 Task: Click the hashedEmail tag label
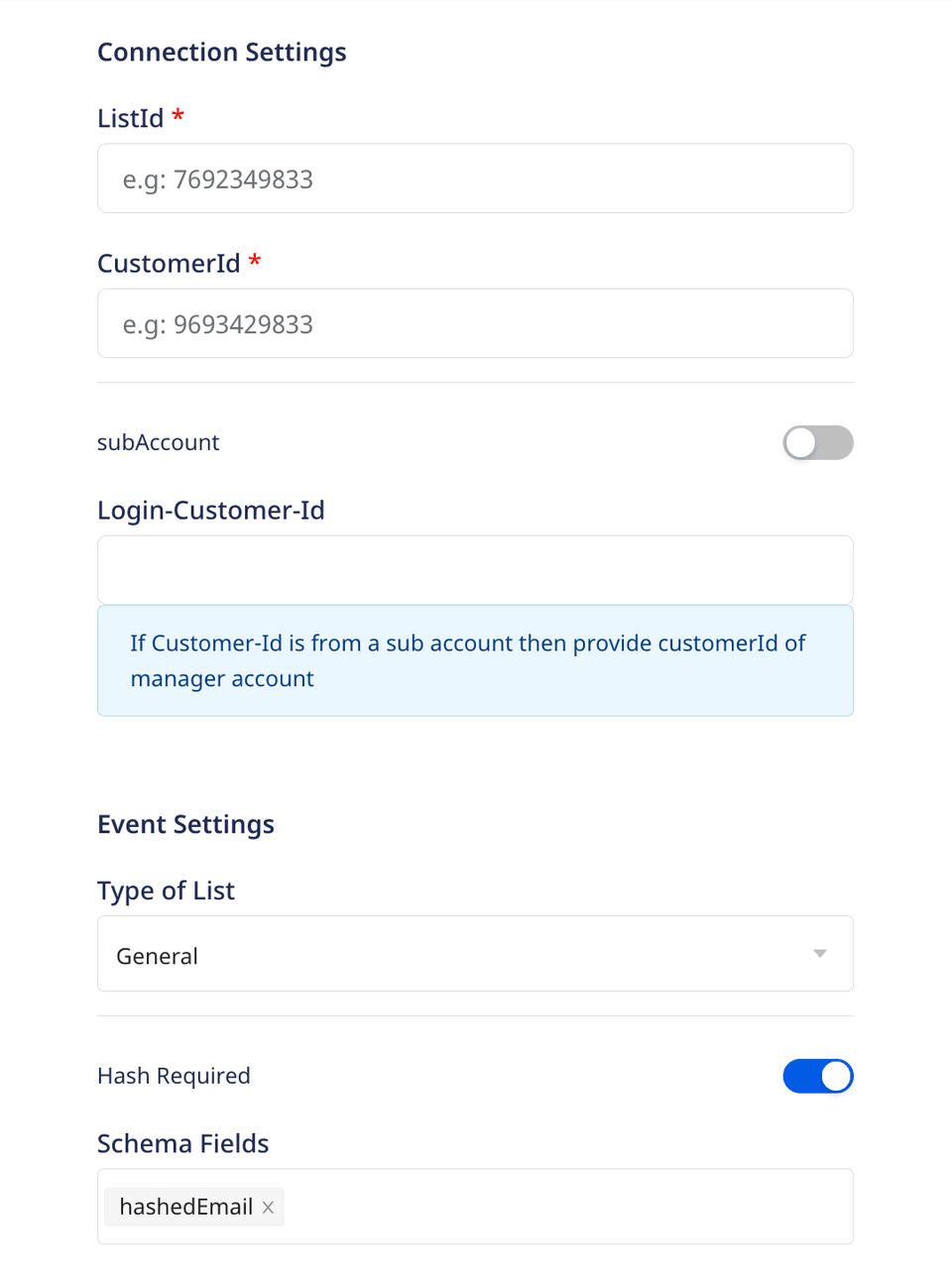click(182, 1207)
